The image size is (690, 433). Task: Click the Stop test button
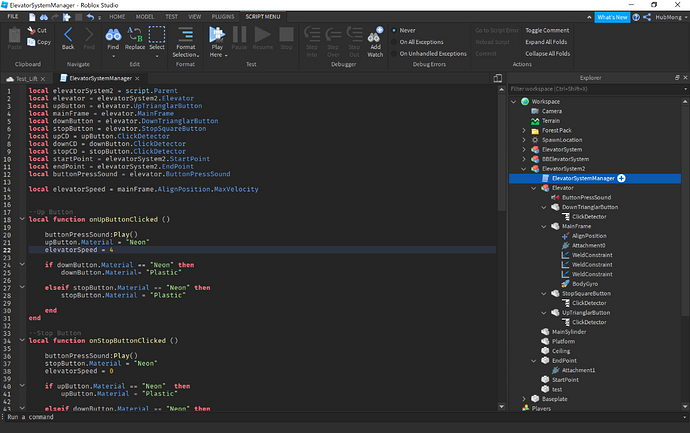pyautogui.click(x=286, y=34)
